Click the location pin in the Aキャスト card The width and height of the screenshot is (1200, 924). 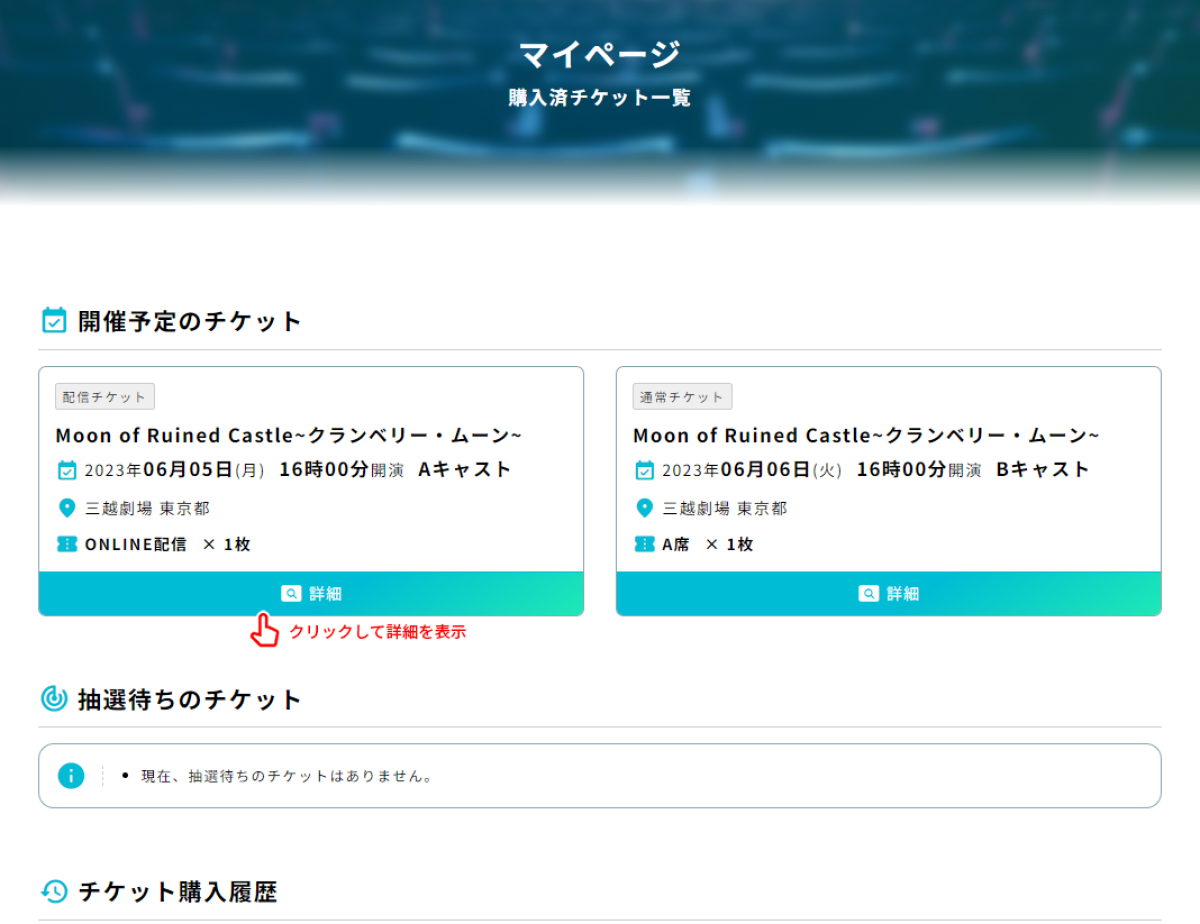tap(67, 508)
